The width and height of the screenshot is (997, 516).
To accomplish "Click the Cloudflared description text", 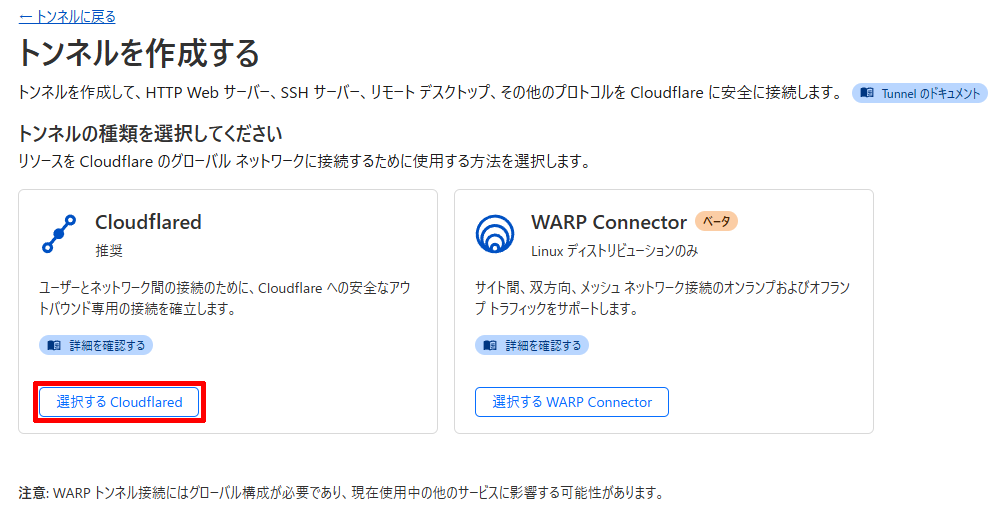I will tap(225, 298).
